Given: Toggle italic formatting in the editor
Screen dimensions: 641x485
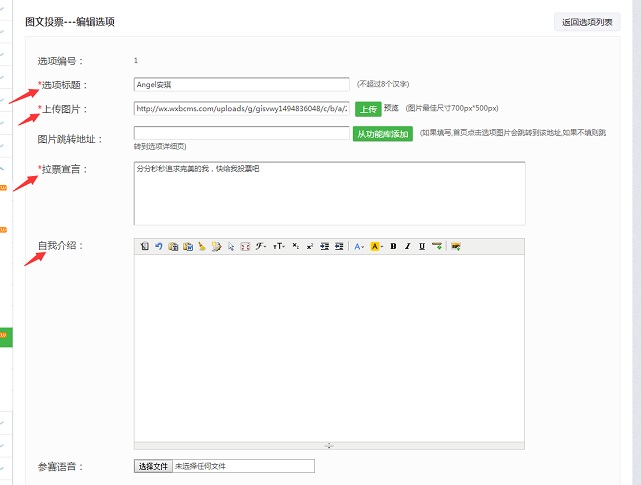Looking at the screenshot, I should pyautogui.click(x=407, y=246).
